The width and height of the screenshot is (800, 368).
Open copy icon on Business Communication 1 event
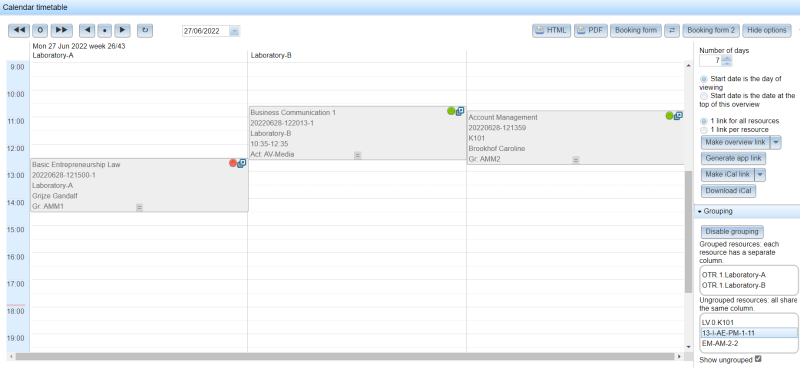point(460,111)
